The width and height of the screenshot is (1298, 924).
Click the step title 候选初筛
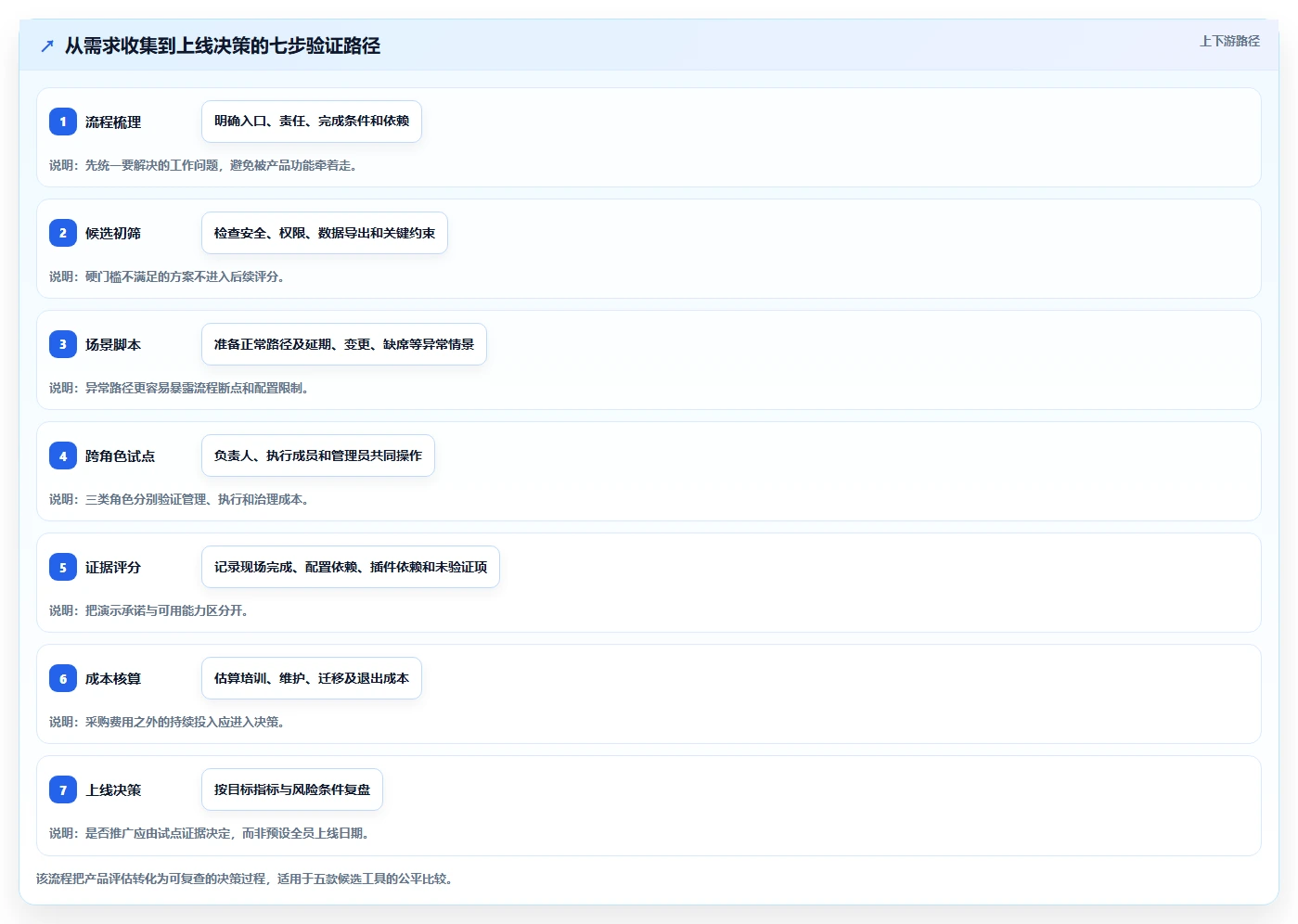113,234
